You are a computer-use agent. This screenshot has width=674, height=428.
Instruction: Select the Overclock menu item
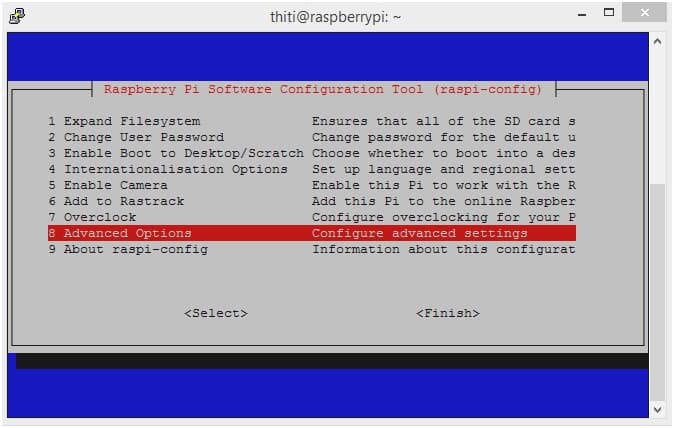(312, 217)
